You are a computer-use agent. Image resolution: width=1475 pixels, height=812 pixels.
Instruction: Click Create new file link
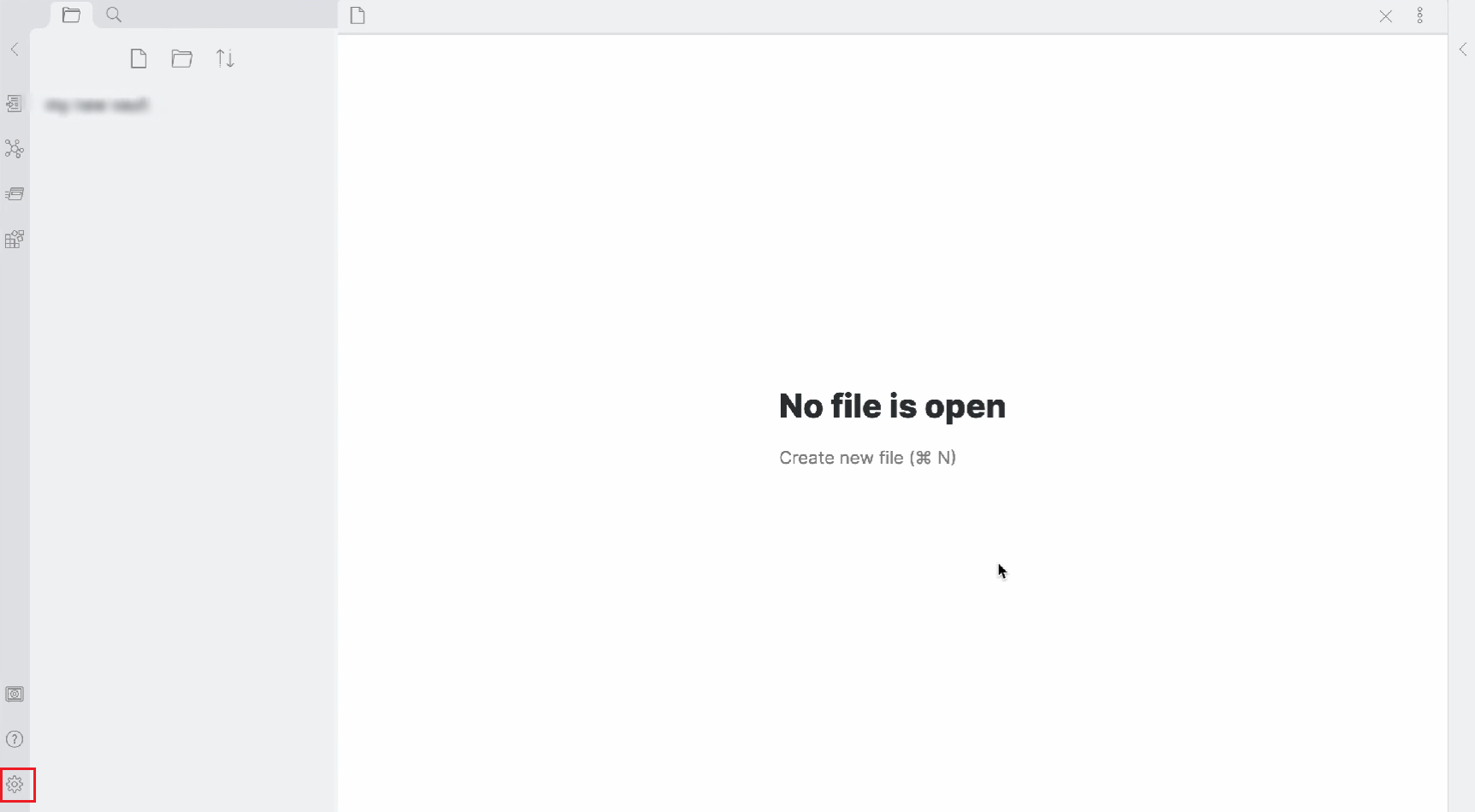[x=867, y=458]
